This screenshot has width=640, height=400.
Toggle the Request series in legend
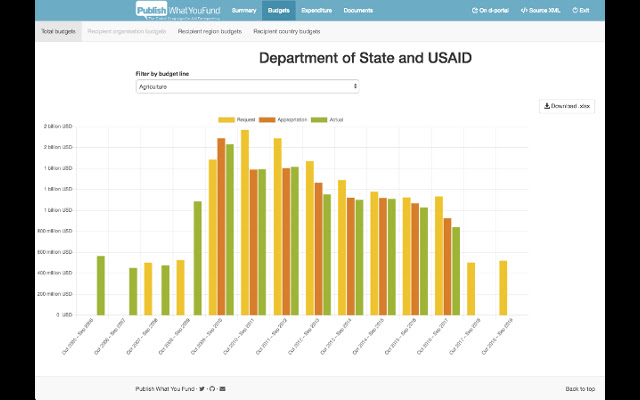(x=237, y=120)
